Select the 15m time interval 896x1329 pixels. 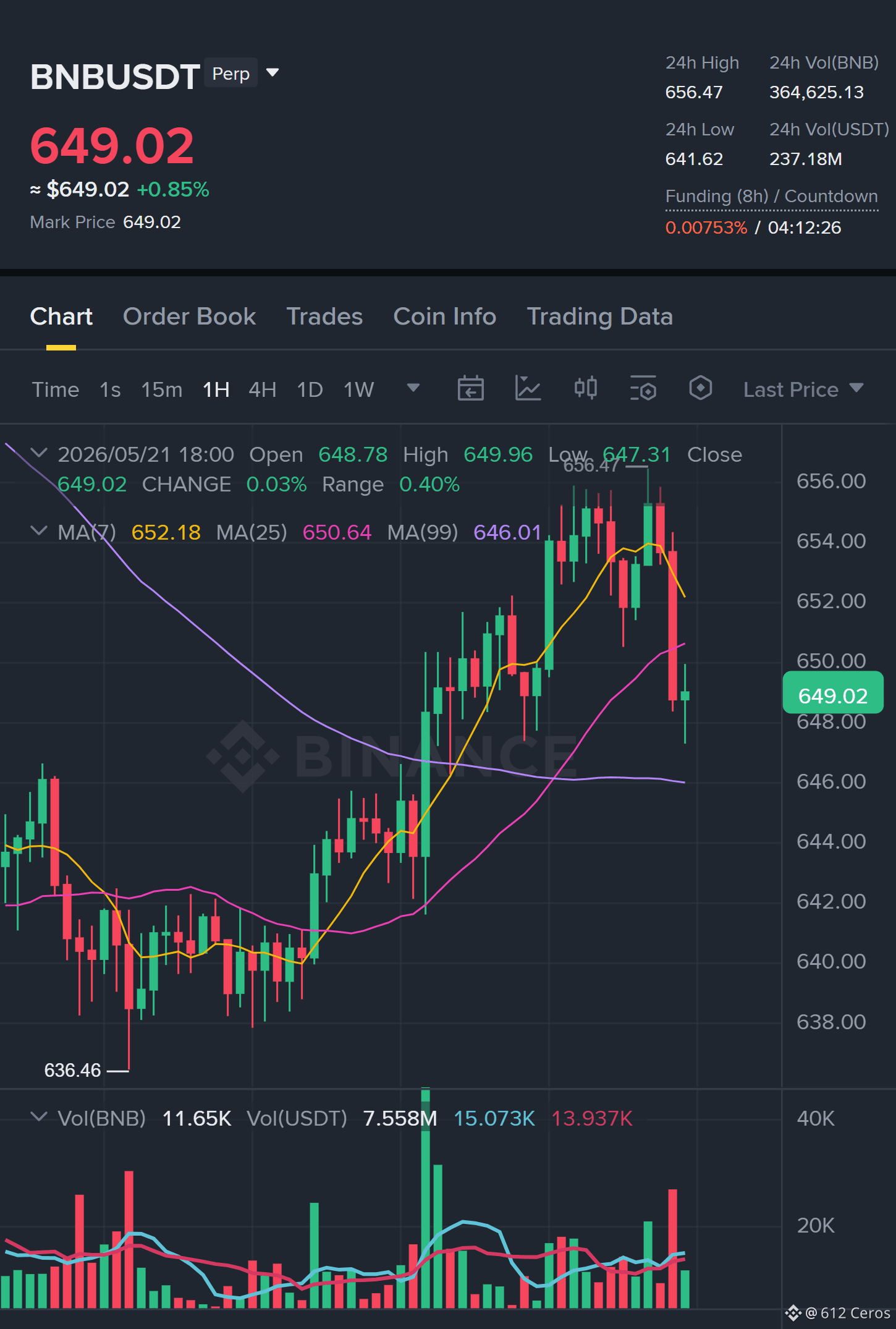162,389
